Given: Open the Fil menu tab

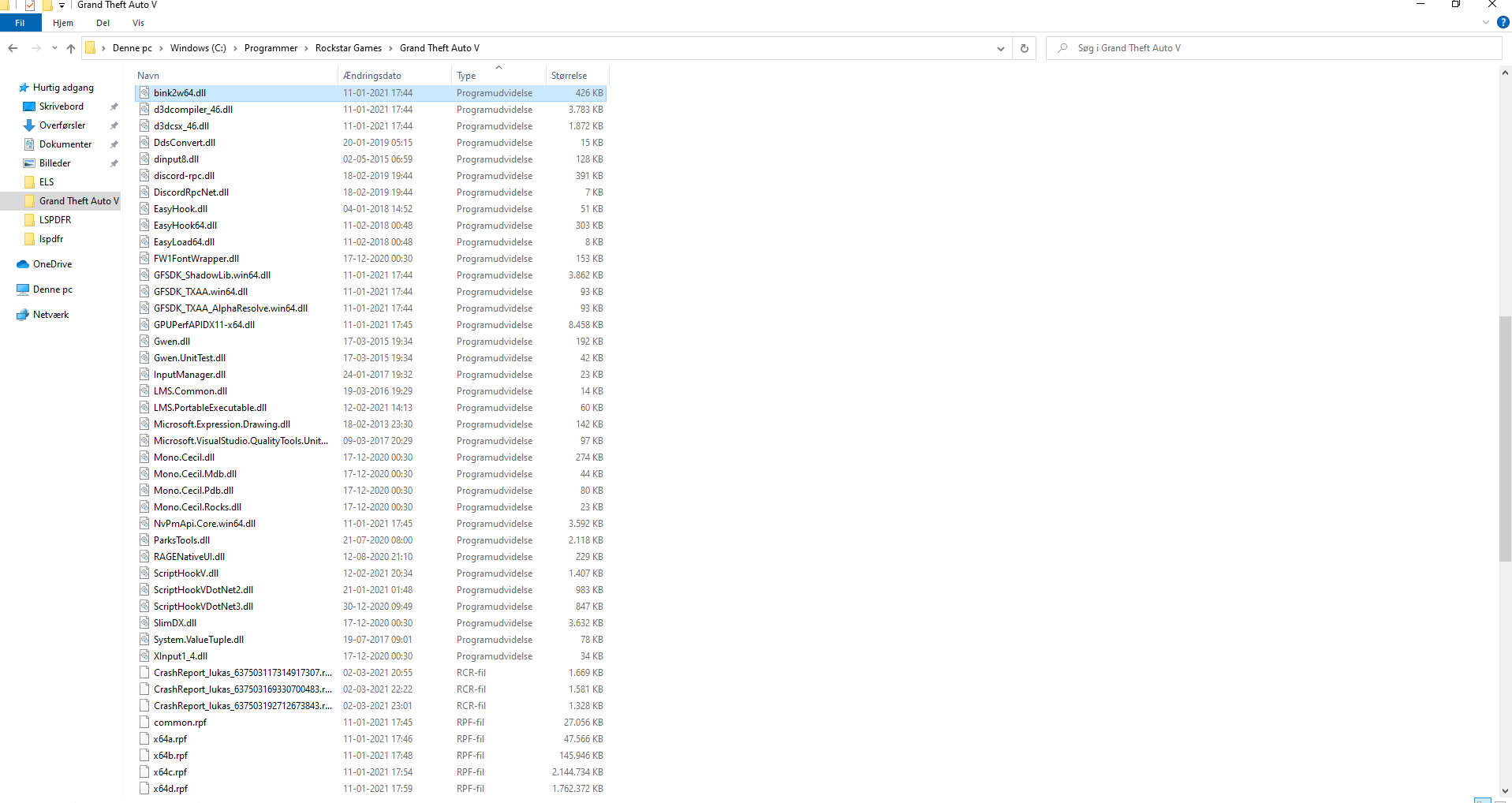Looking at the screenshot, I should (20, 23).
